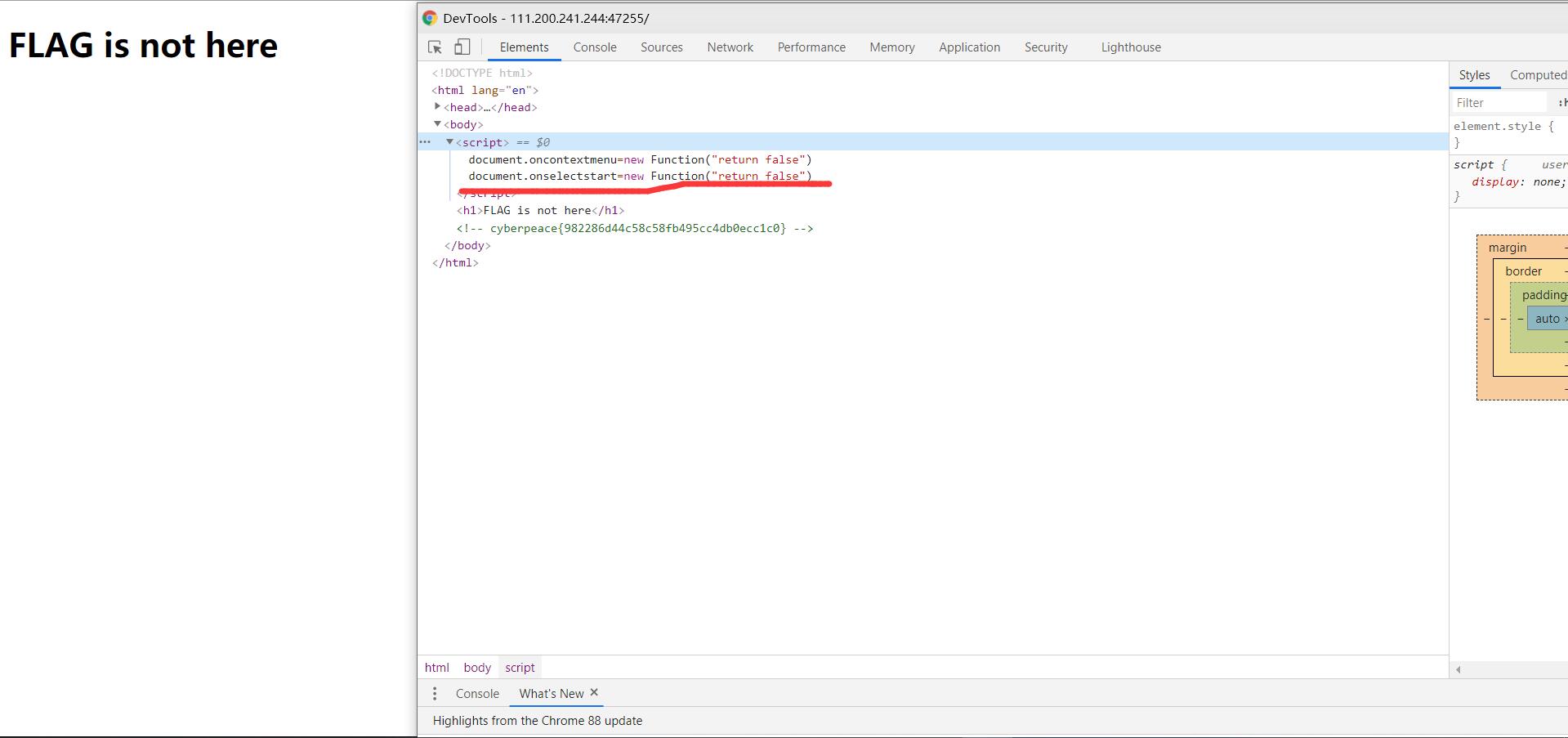Click the ellipsis beside the selected script node
Image resolution: width=1568 pixels, height=738 pixels.
click(x=425, y=142)
